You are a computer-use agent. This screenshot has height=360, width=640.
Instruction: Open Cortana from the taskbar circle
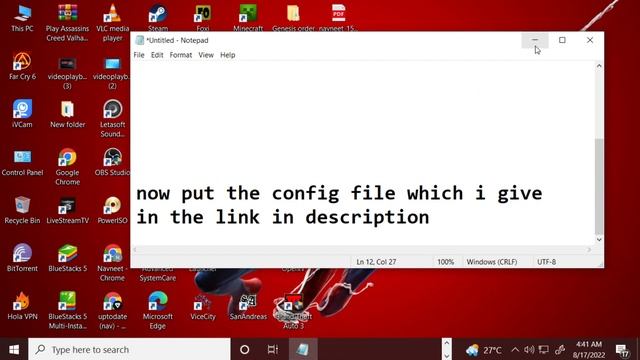244,349
